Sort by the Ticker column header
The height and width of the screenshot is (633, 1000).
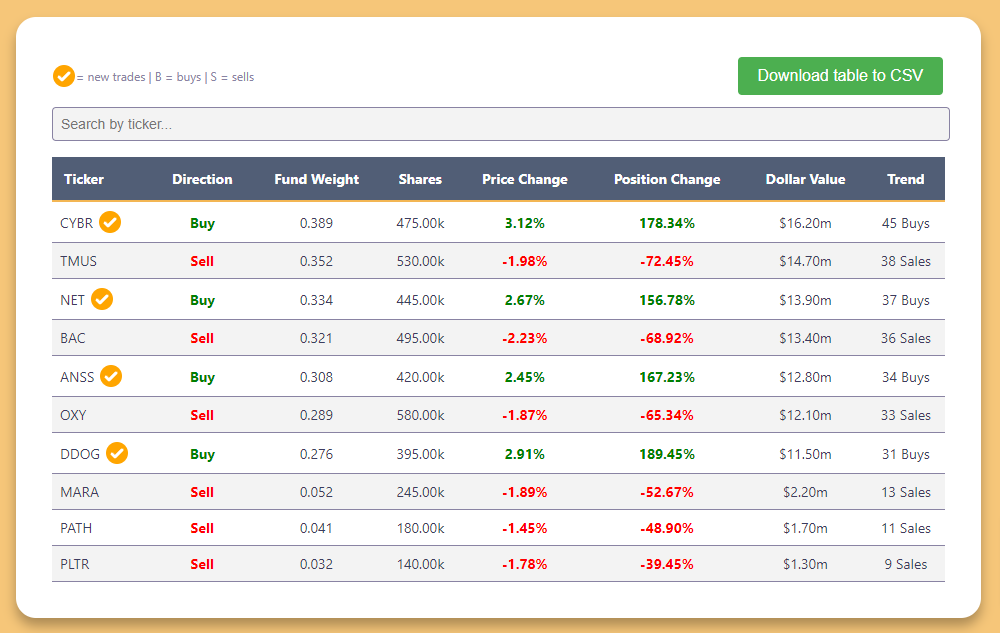coord(84,179)
